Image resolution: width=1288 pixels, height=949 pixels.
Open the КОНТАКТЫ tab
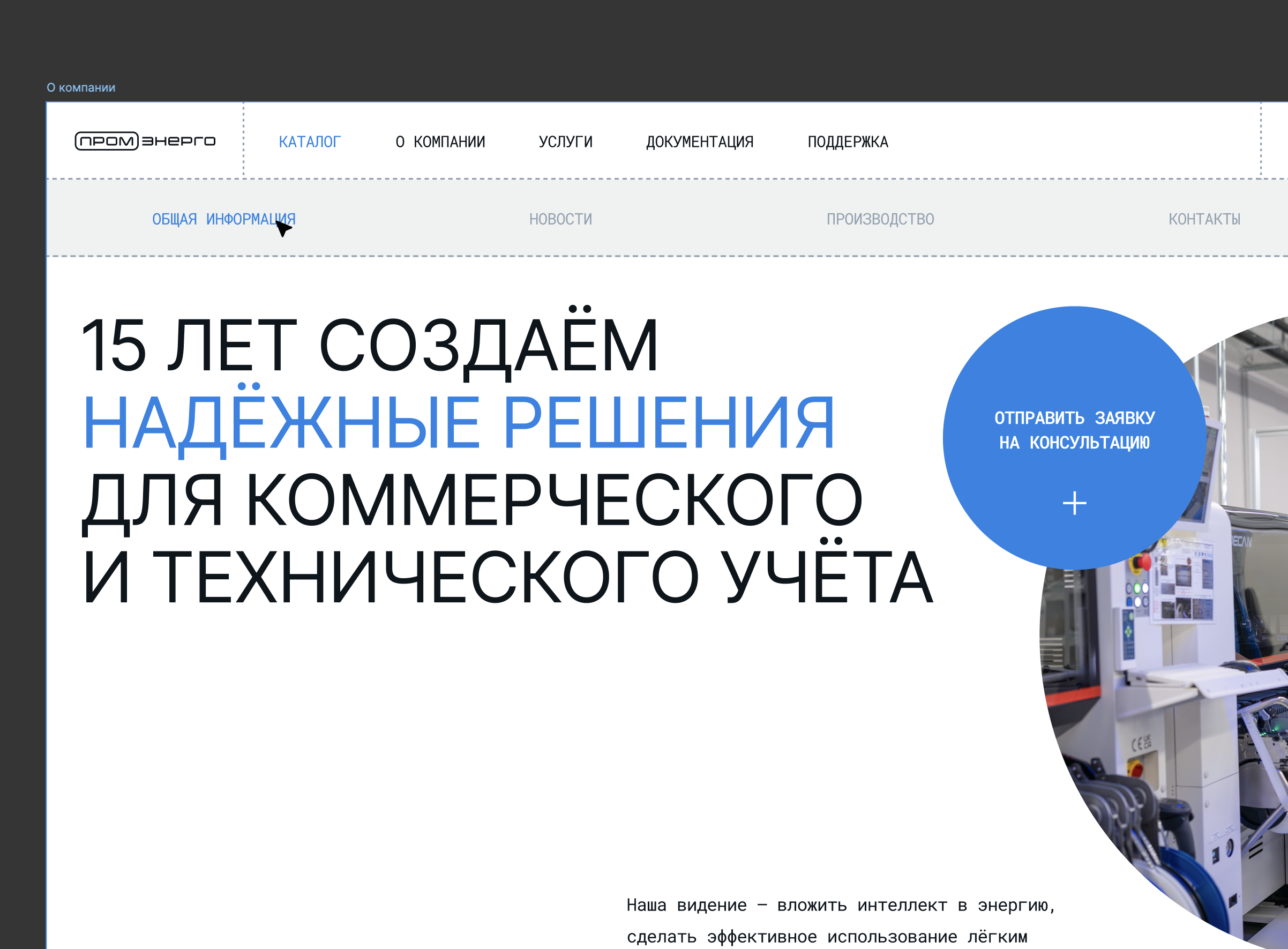(1205, 220)
